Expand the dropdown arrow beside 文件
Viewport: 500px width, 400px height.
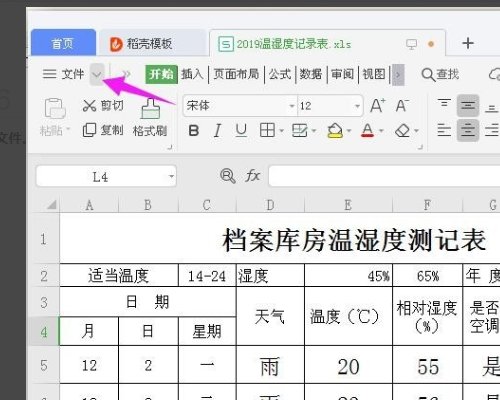[x=97, y=74]
